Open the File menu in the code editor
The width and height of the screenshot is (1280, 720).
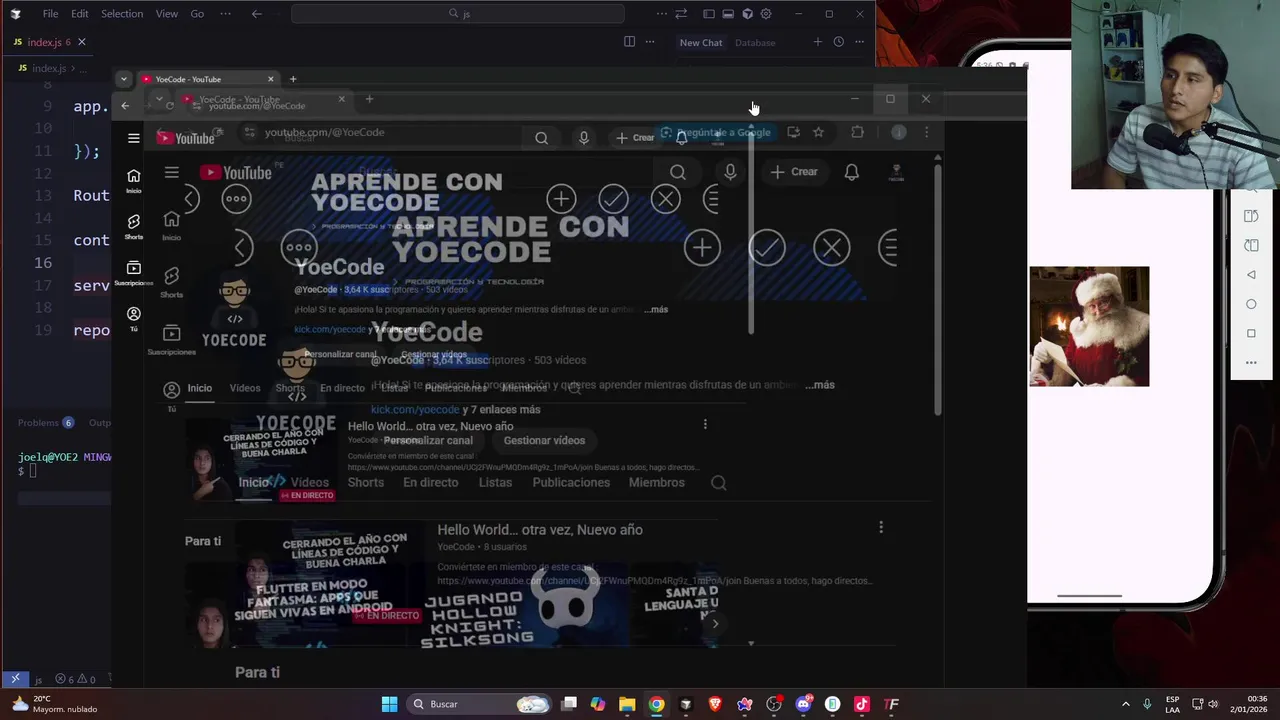(x=50, y=14)
